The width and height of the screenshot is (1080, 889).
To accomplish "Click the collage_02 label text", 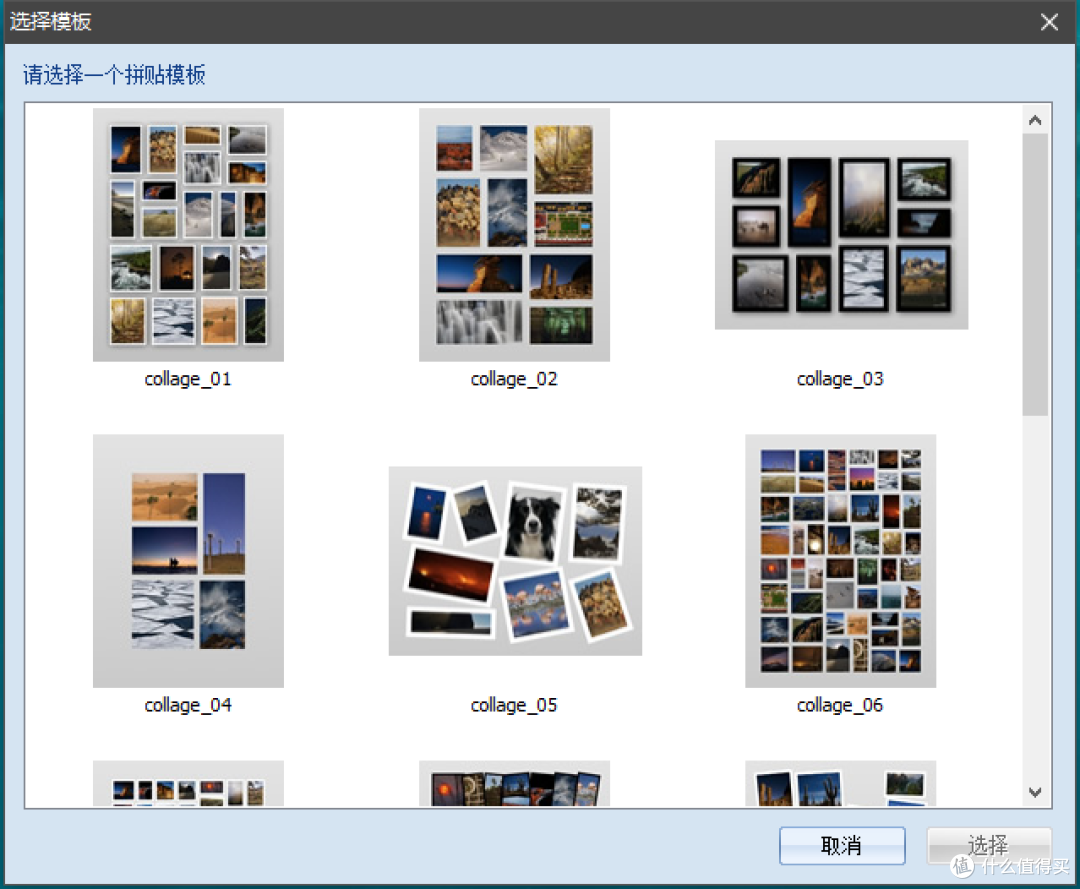I will [x=514, y=379].
